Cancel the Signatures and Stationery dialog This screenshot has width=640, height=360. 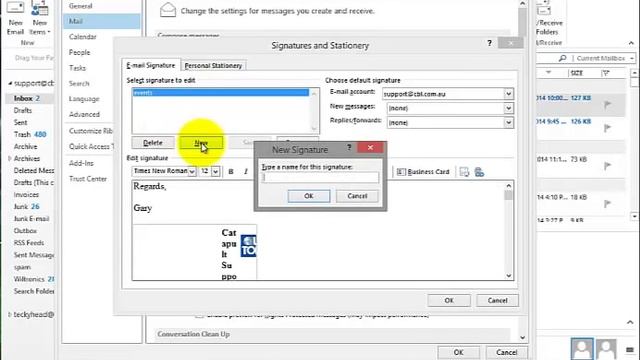click(x=497, y=300)
